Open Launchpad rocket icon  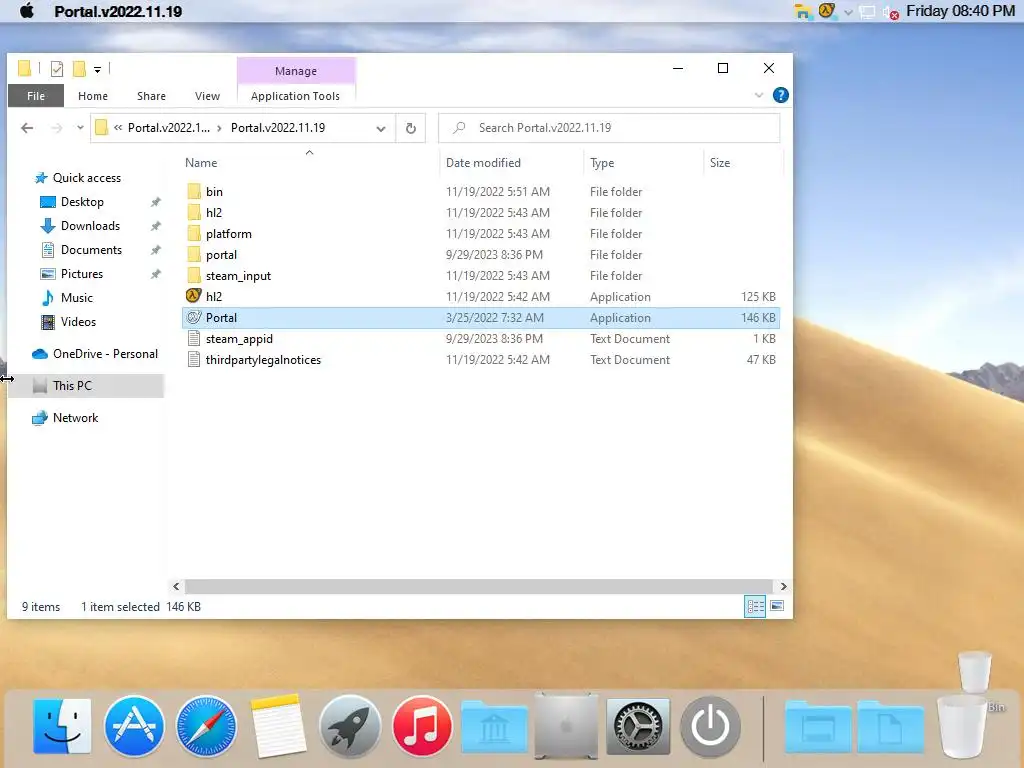tap(350, 726)
